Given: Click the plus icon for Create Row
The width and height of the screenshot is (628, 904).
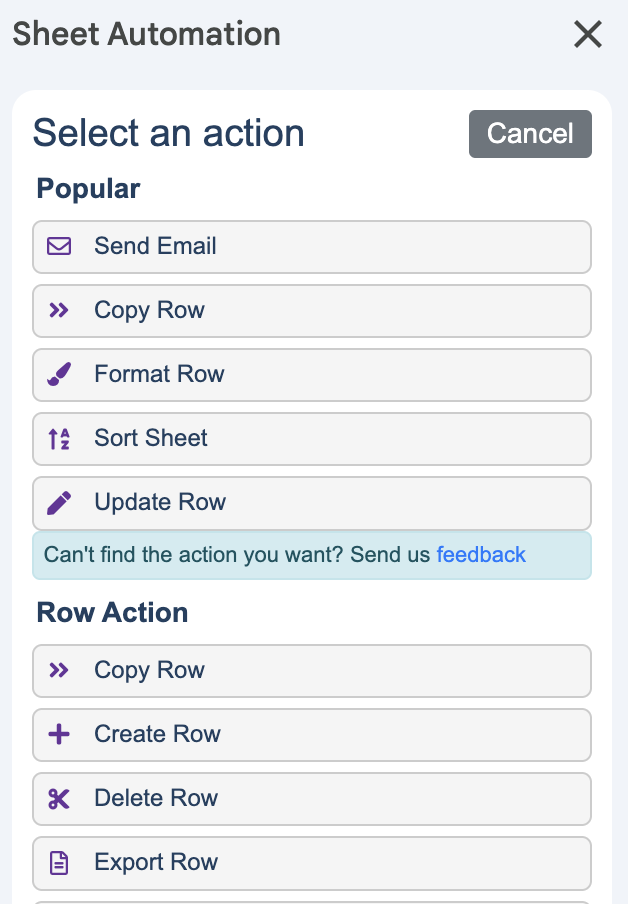Looking at the screenshot, I should pos(59,734).
